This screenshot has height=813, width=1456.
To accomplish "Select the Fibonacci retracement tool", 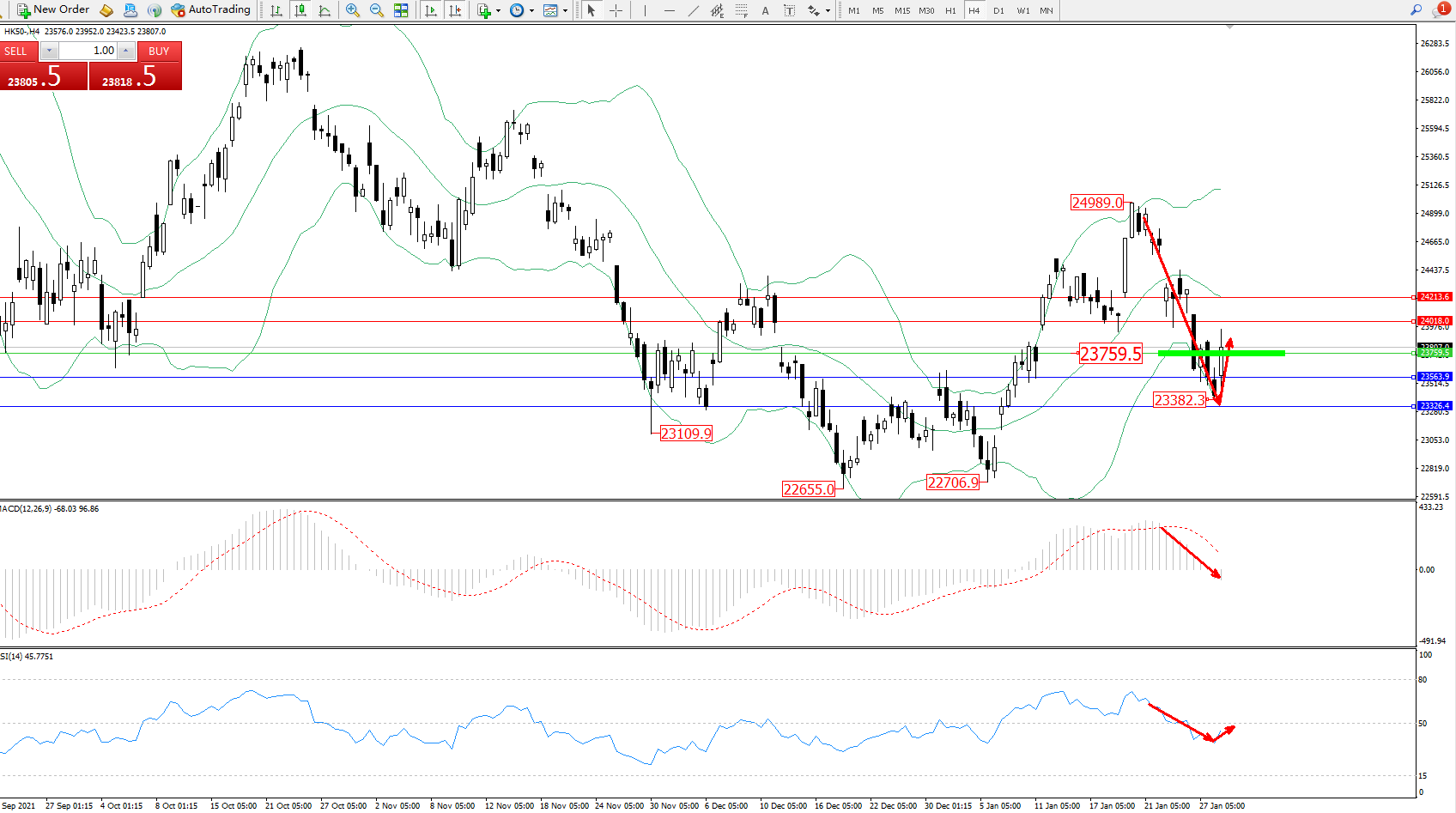I will tap(741, 10).
